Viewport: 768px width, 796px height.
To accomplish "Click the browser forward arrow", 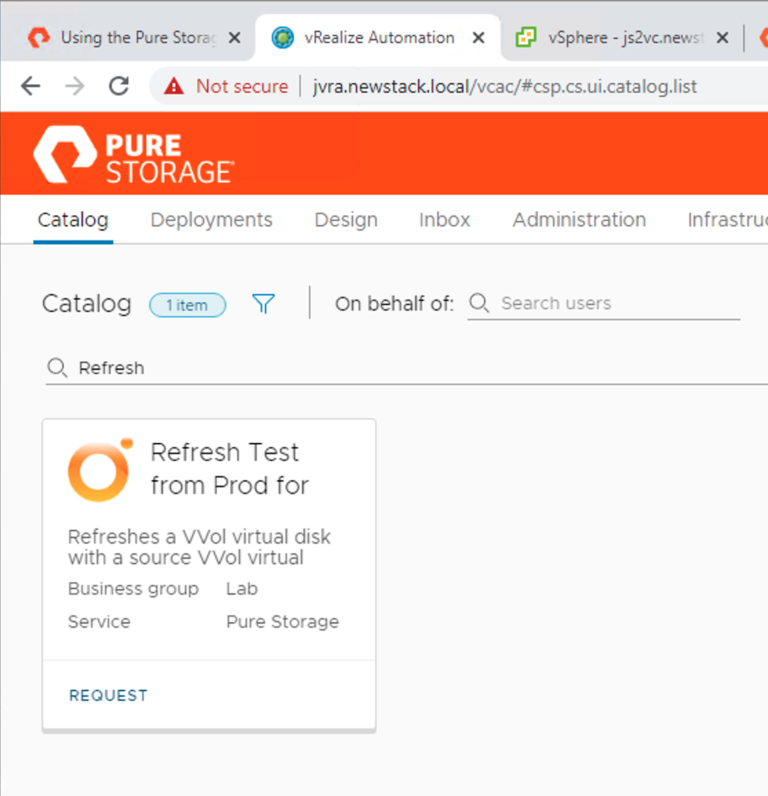I will [75, 87].
